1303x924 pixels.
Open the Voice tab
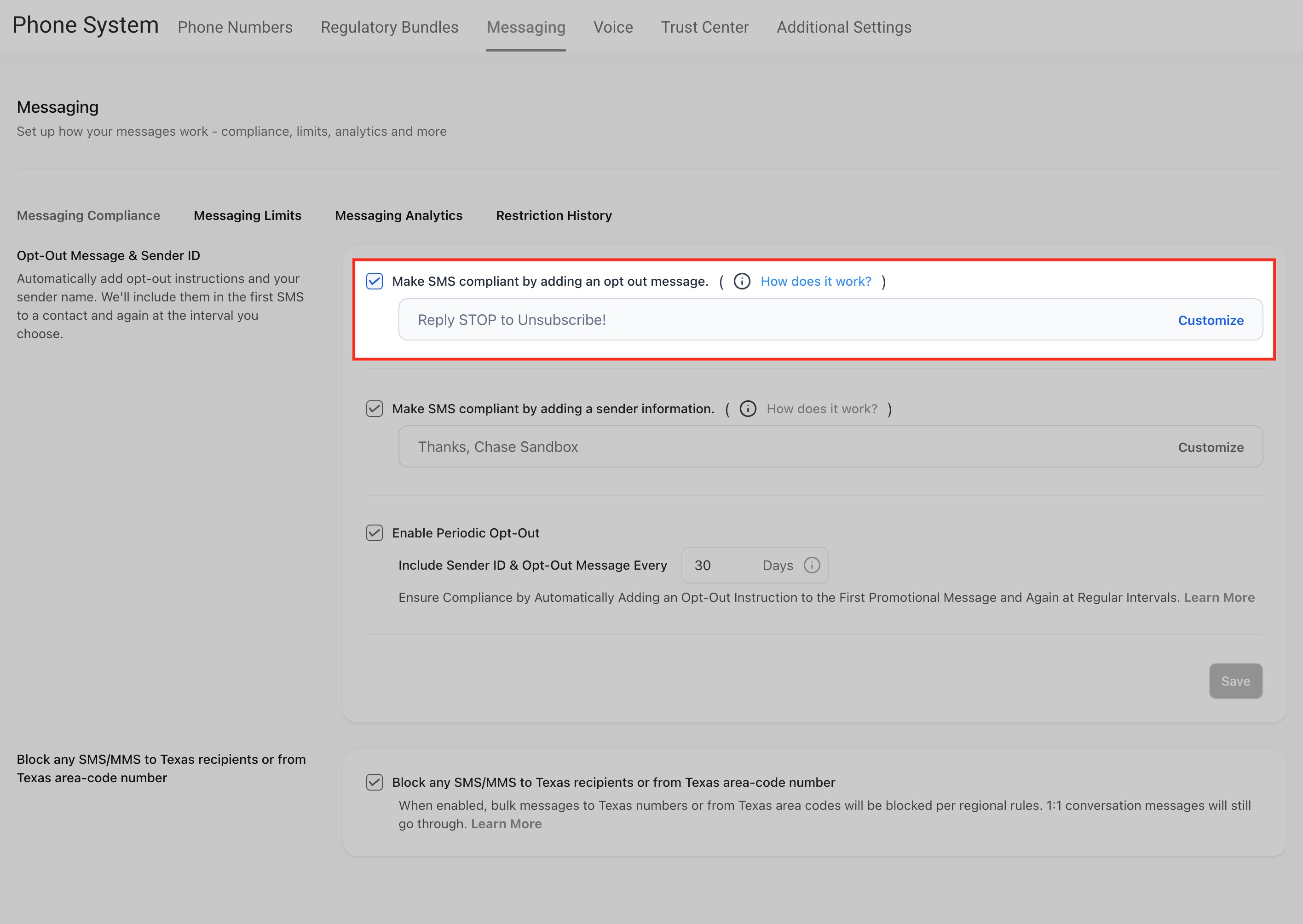(612, 27)
